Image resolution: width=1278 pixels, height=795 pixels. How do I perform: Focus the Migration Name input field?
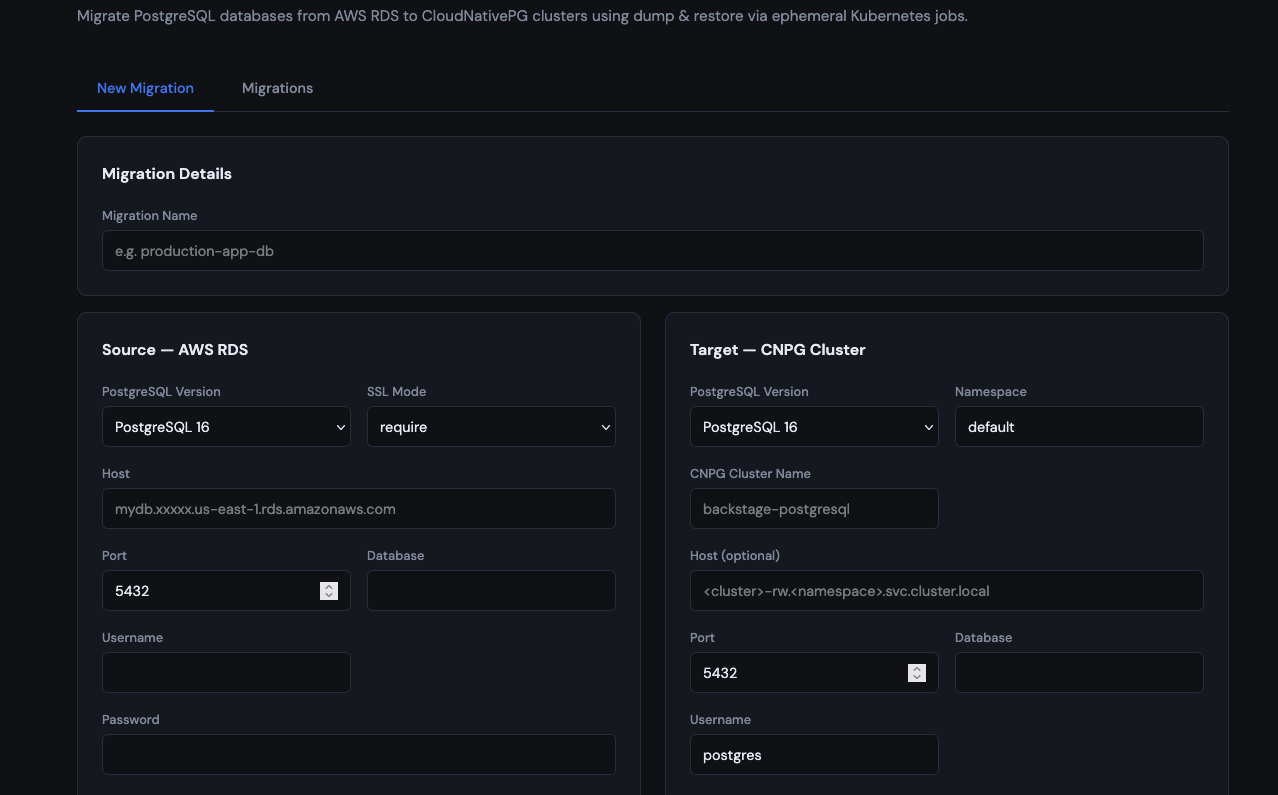pyautogui.click(x=652, y=251)
